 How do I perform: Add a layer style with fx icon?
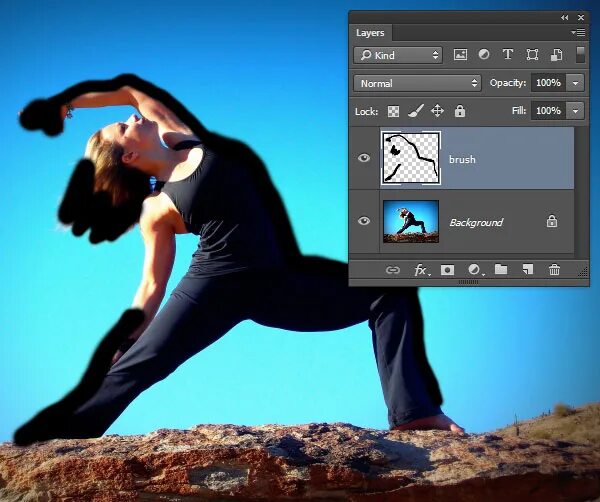pyautogui.click(x=422, y=271)
